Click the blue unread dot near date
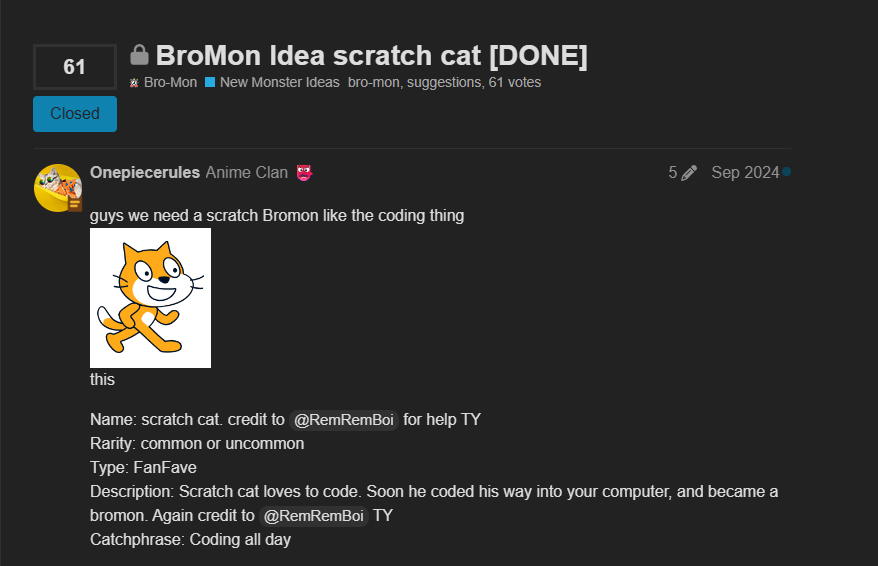The height and width of the screenshot is (566, 878). point(786,172)
